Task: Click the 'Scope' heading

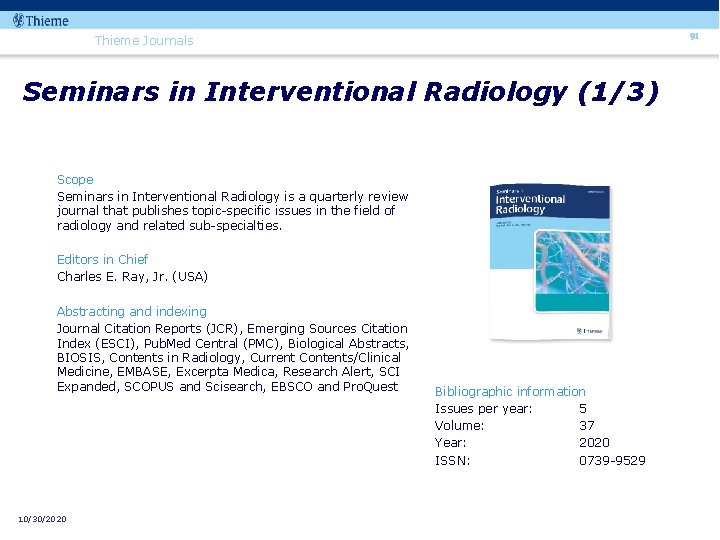Action: tap(75, 180)
